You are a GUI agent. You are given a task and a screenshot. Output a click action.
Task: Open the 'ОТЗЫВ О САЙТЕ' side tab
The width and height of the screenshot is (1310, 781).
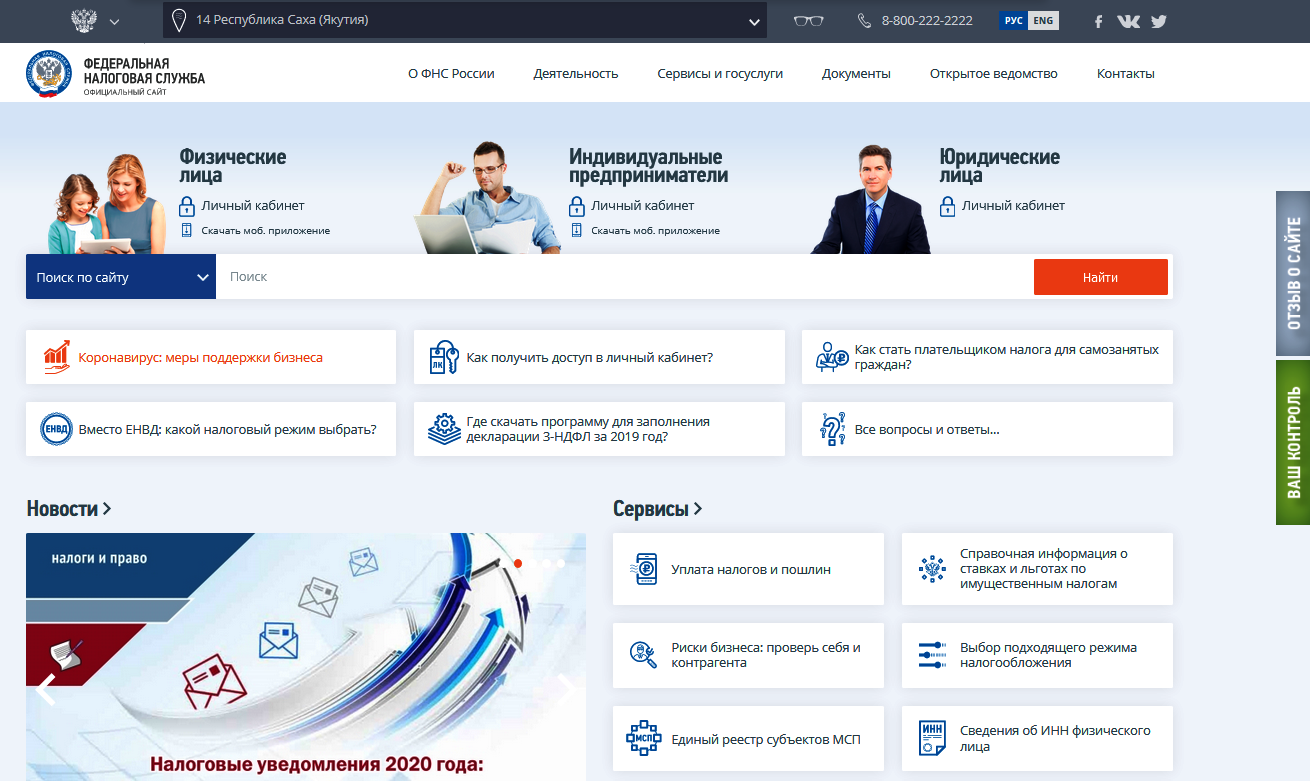point(1293,273)
